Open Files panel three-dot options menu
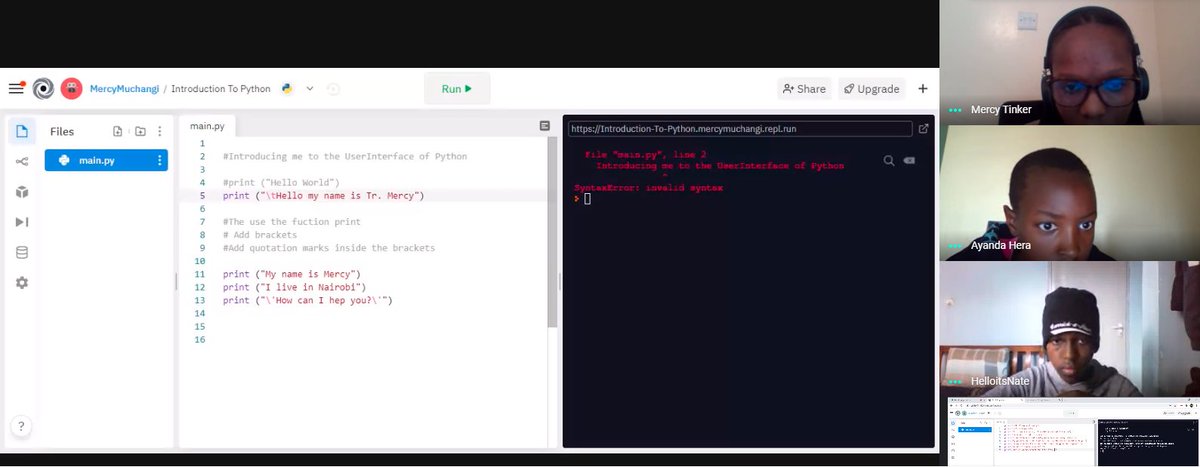 160,131
